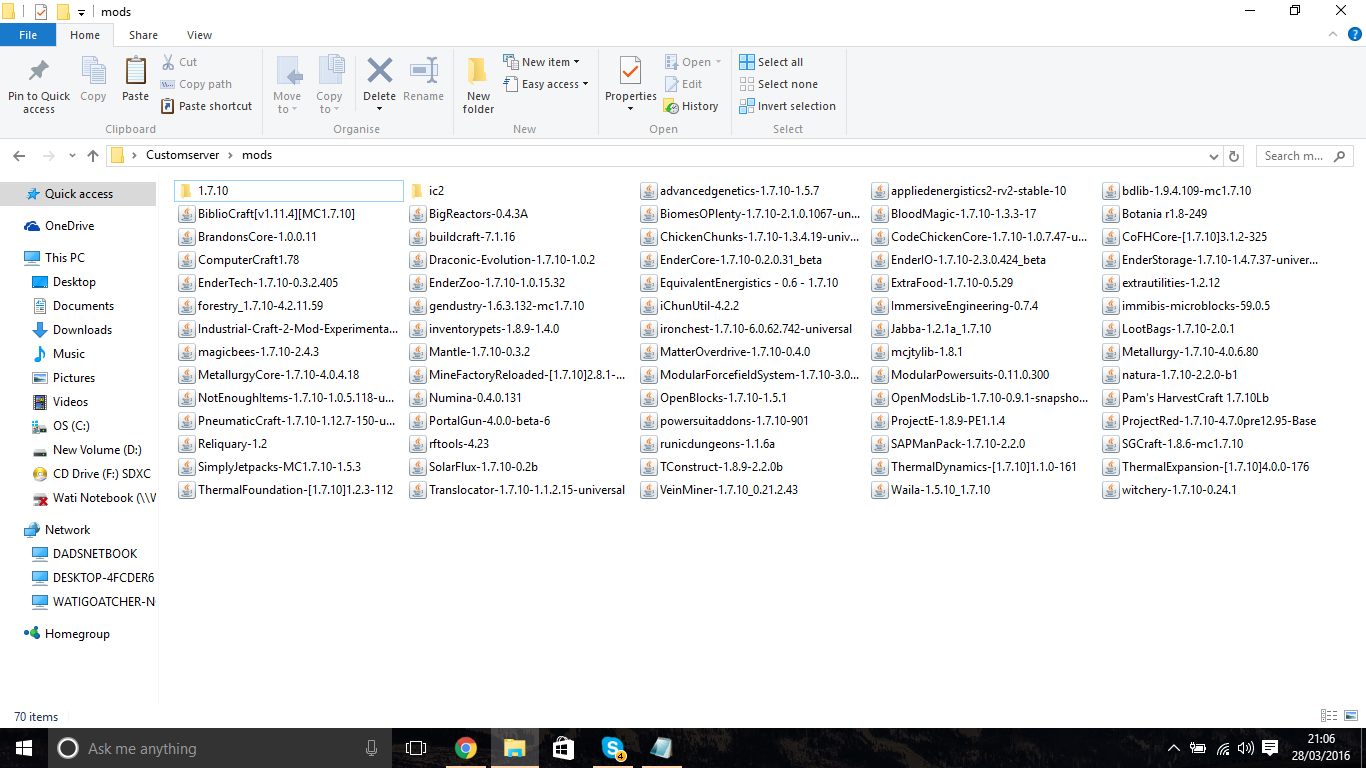
Task: Click the Cortana Ask me anything box
Action: (219, 748)
